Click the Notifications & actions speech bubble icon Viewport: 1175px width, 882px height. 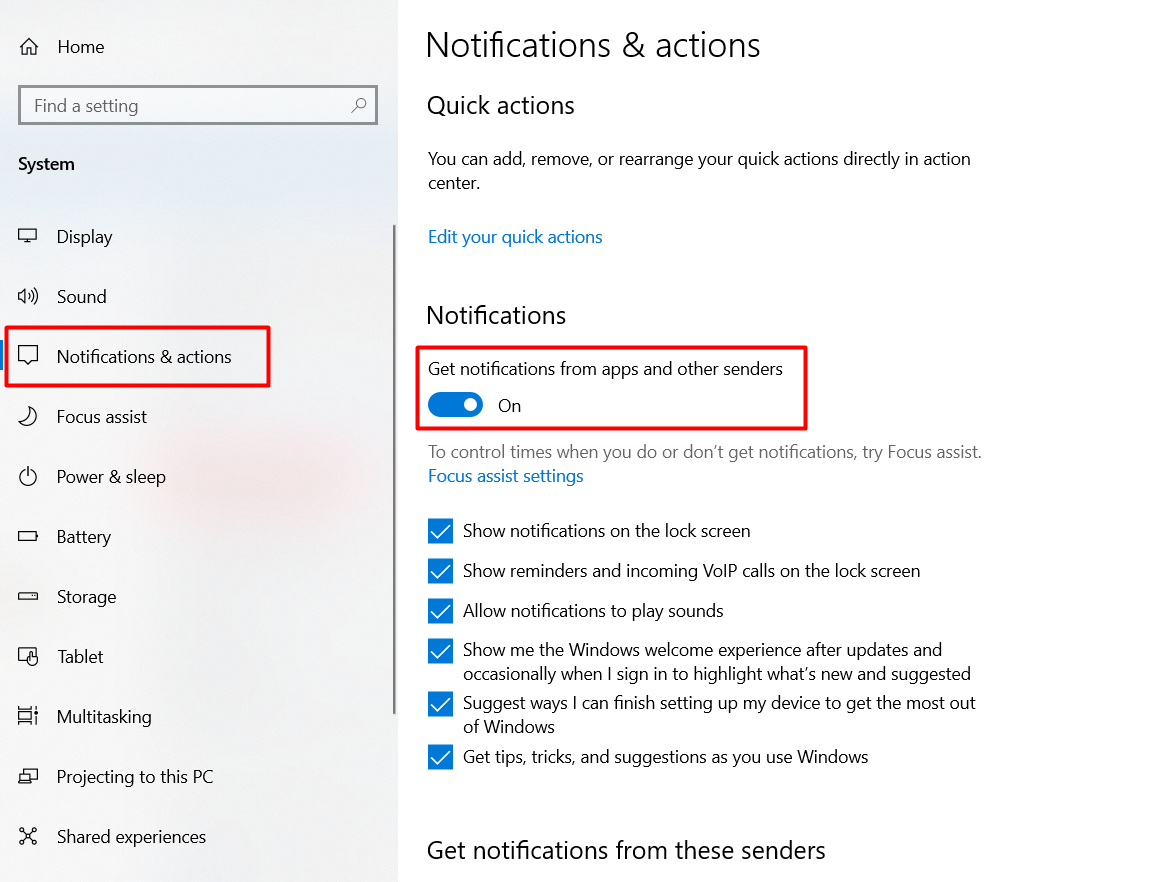(x=28, y=355)
